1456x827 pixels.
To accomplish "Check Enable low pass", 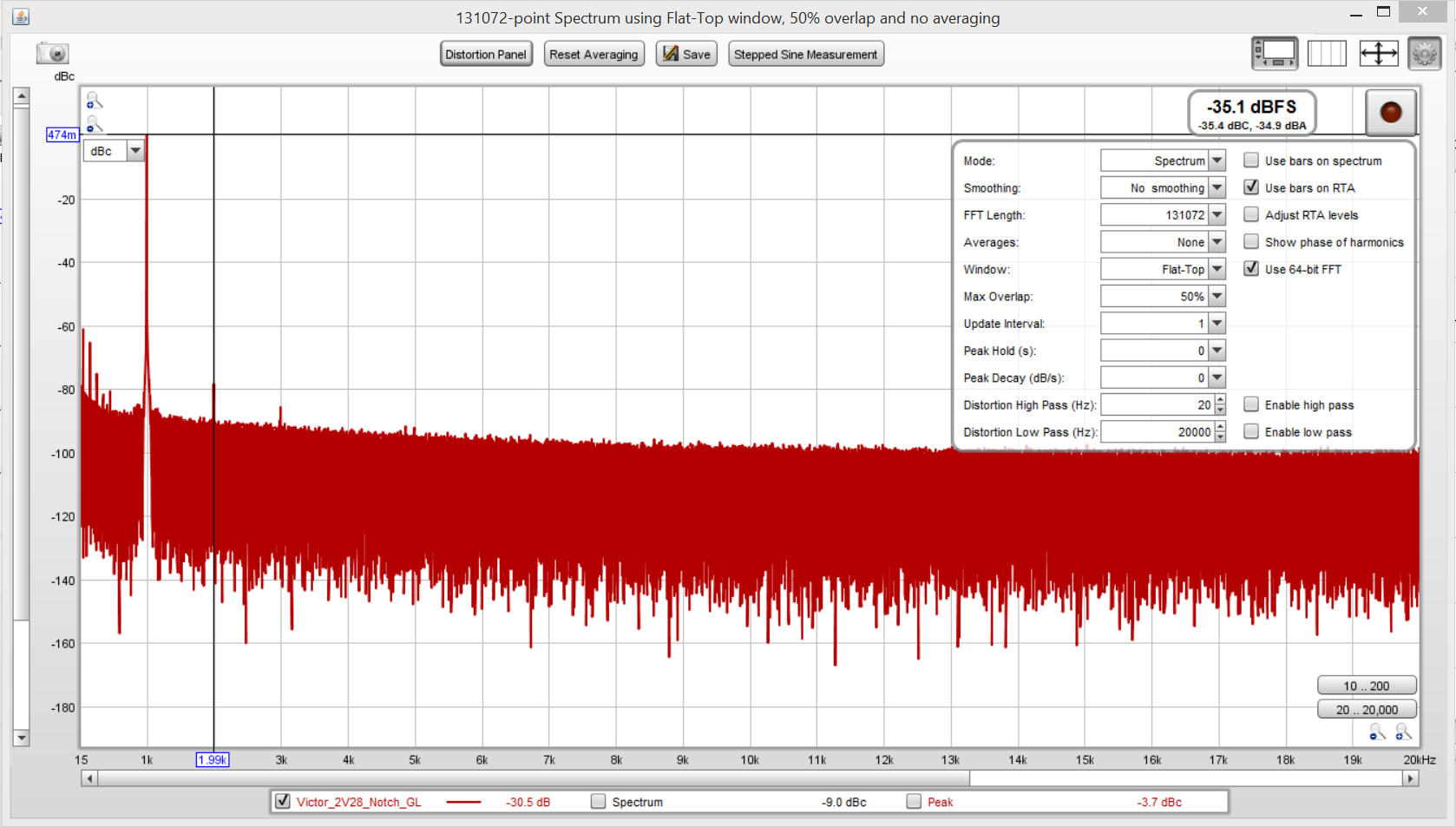I will [1251, 431].
